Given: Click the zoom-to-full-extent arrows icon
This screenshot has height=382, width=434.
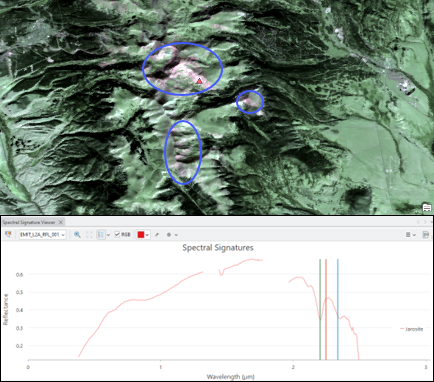Looking at the screenshot, I should (x=89, y=235).
